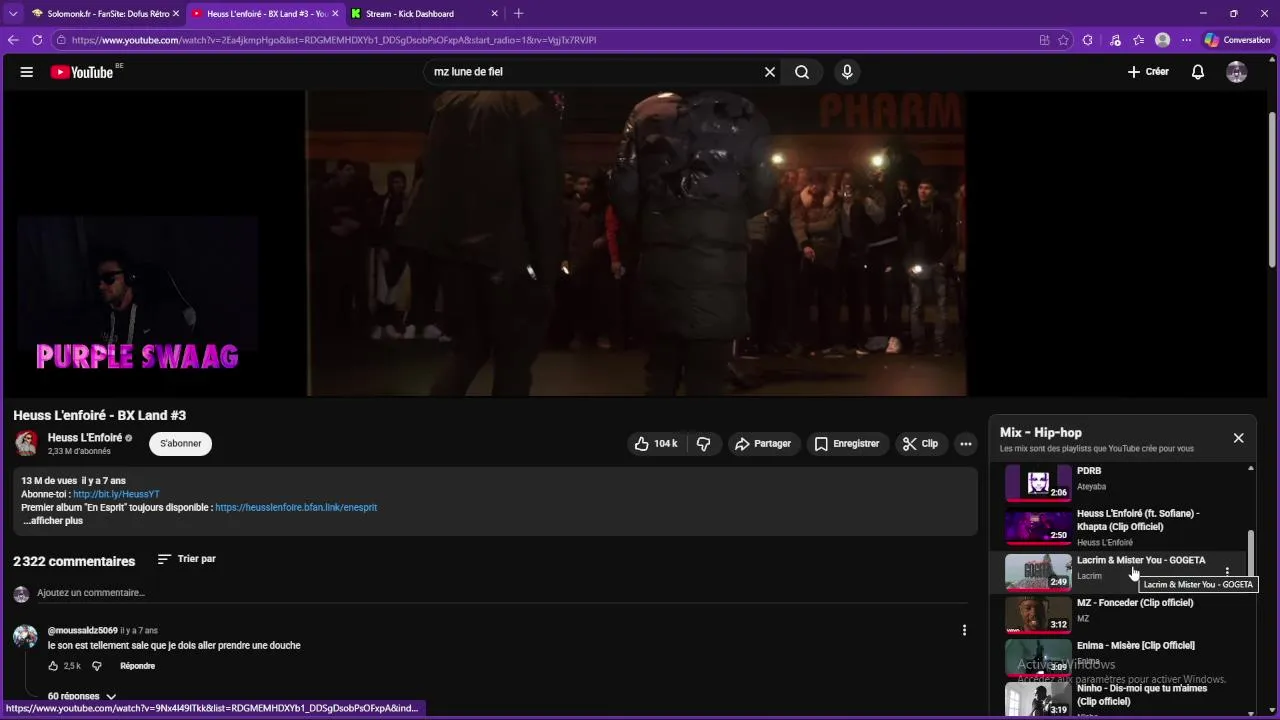Image resolution: width=1280 pixels, height=720 pixels.
Task: Open the browser profile avatar
Action: (1162, 40)
